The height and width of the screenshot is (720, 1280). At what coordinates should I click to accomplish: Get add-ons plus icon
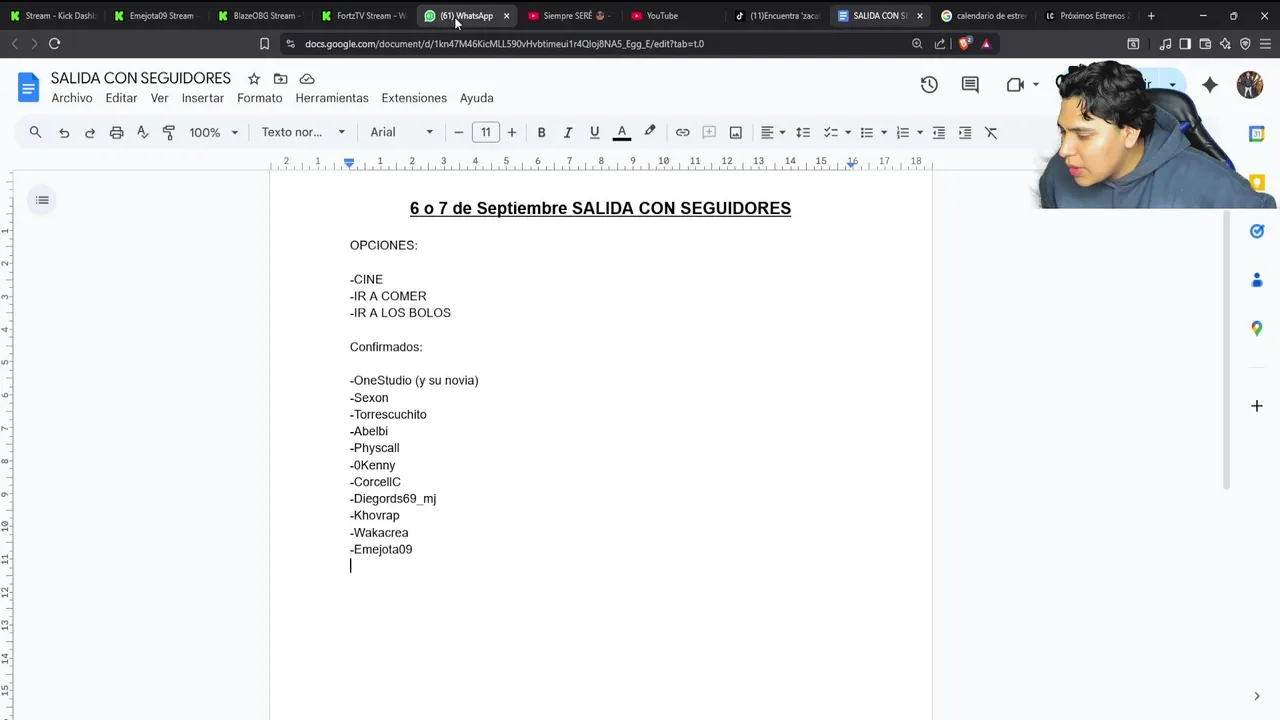pyautogui.click(x=1257, y=406)
